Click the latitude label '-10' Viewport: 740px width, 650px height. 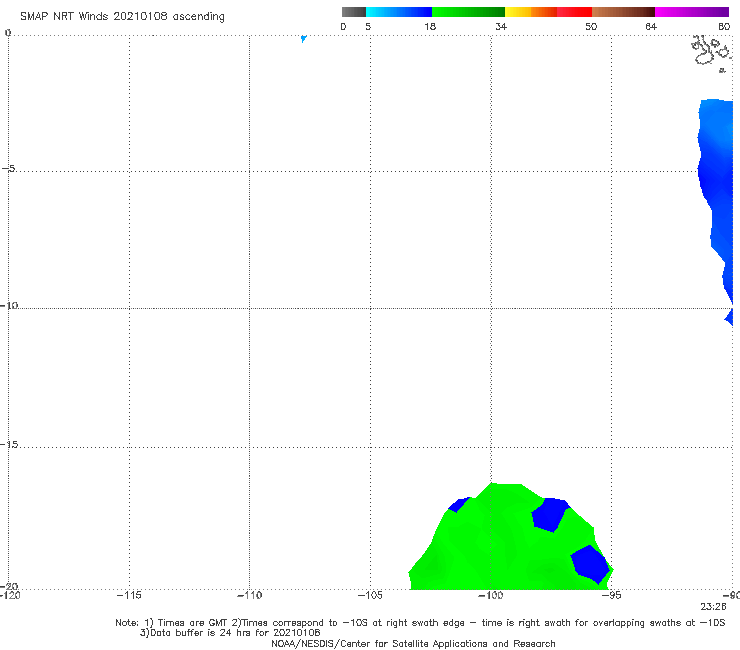(x=9, y=305)
